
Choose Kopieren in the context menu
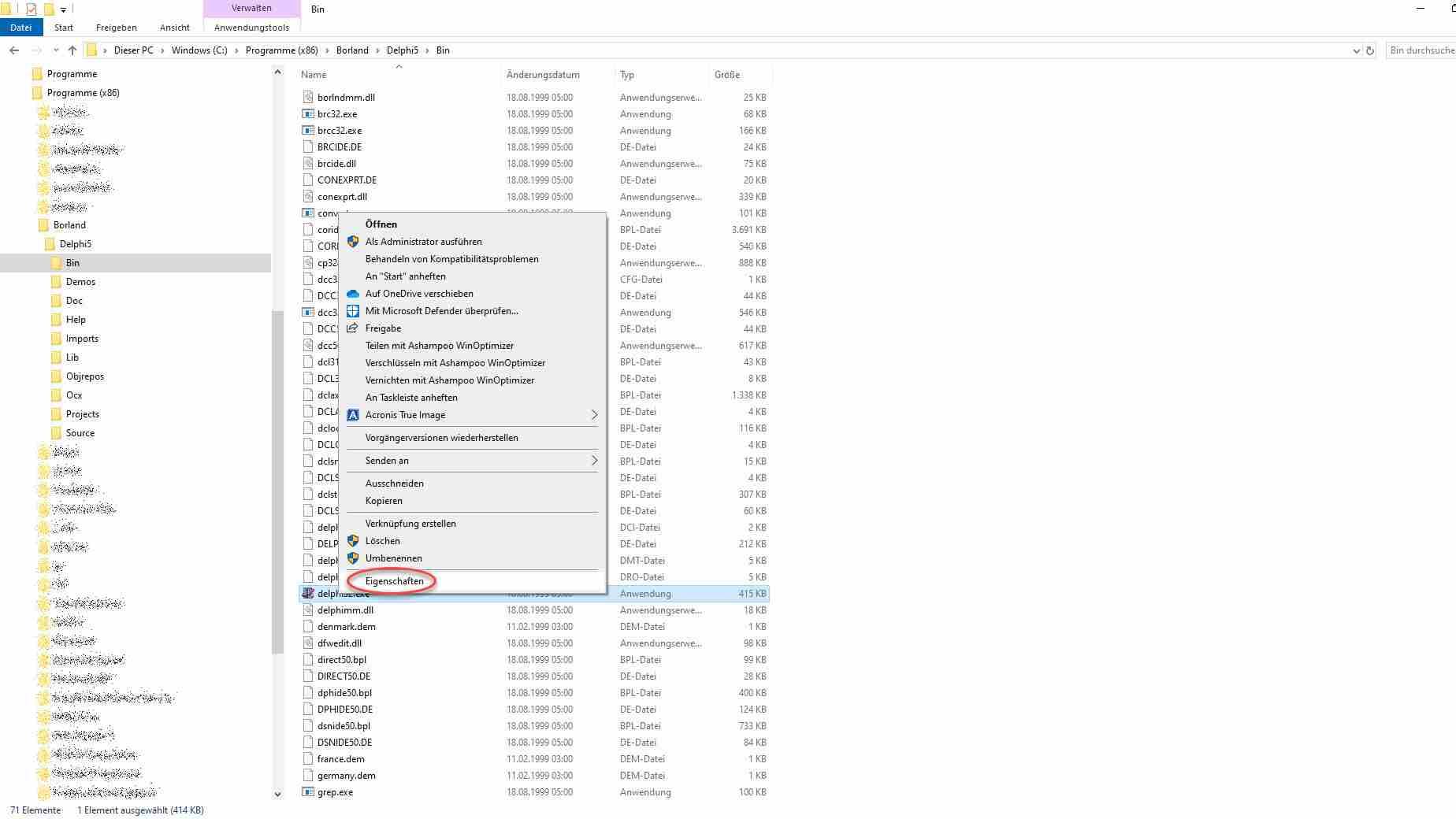tap(473, 501)
